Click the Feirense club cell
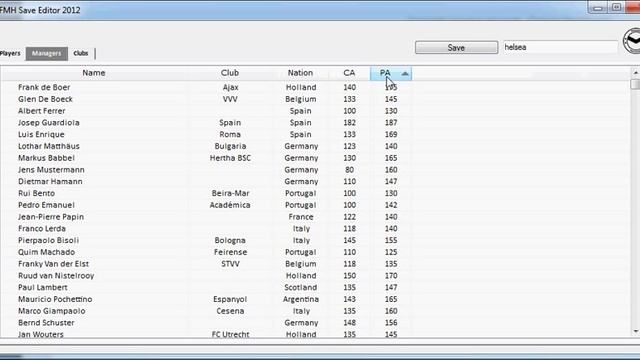This screenshot has width=640, height=360. (x=230, y=252)
